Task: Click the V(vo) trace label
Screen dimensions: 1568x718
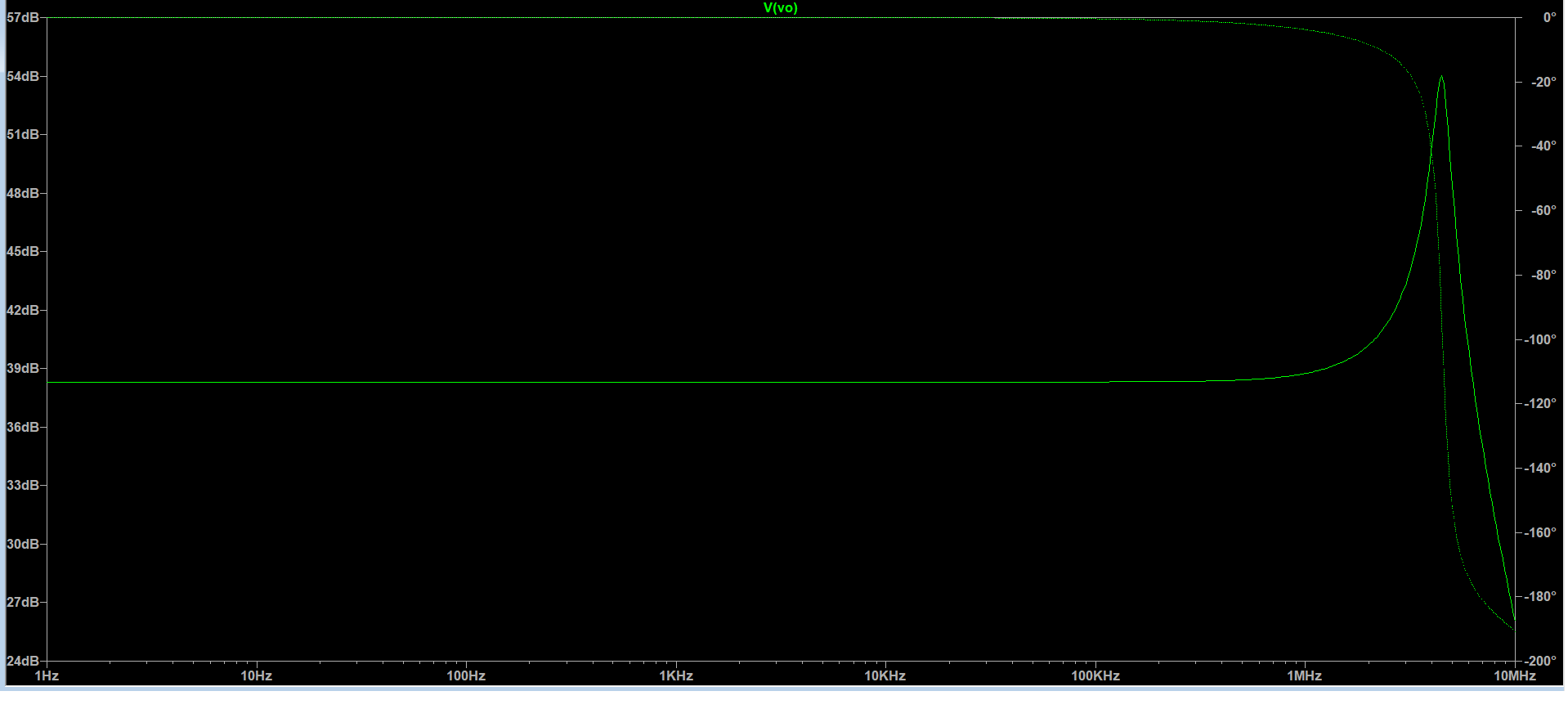Action: (x=780, y=8)
